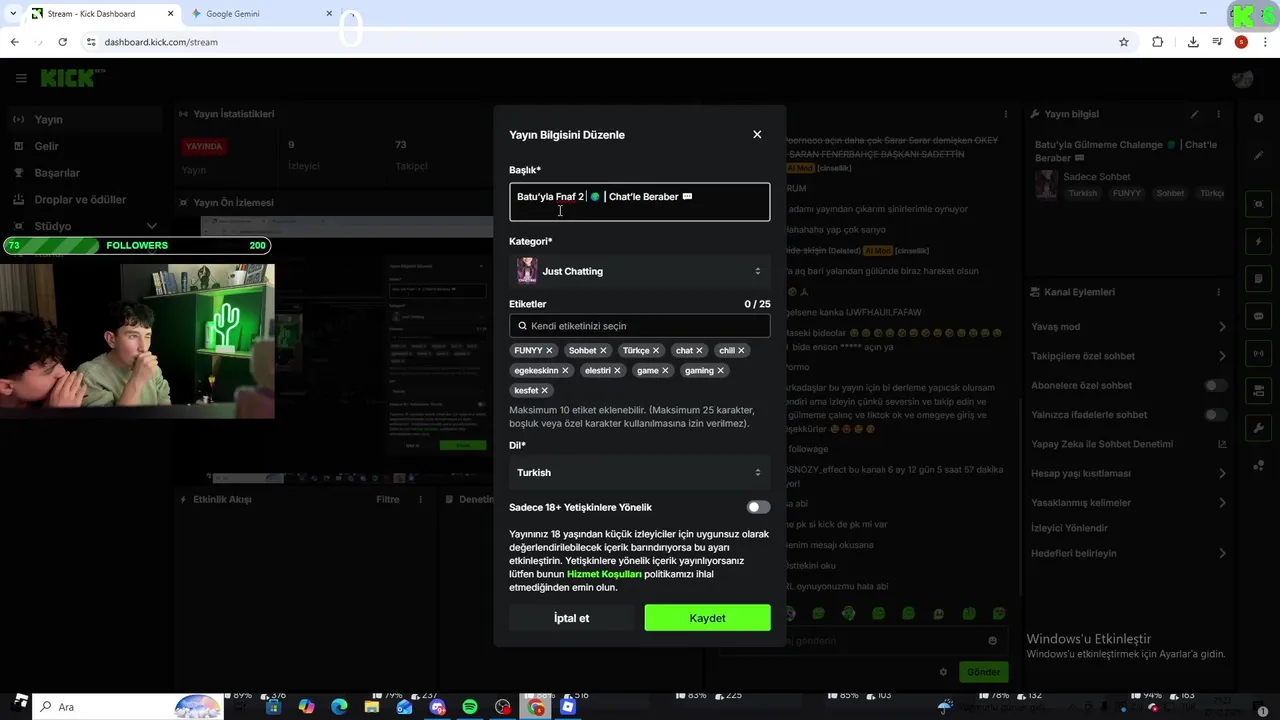Viewport: 1280px width, 720px height.
Task: Open Kanal Eylemleri panel options menu
Action: 1218,292
